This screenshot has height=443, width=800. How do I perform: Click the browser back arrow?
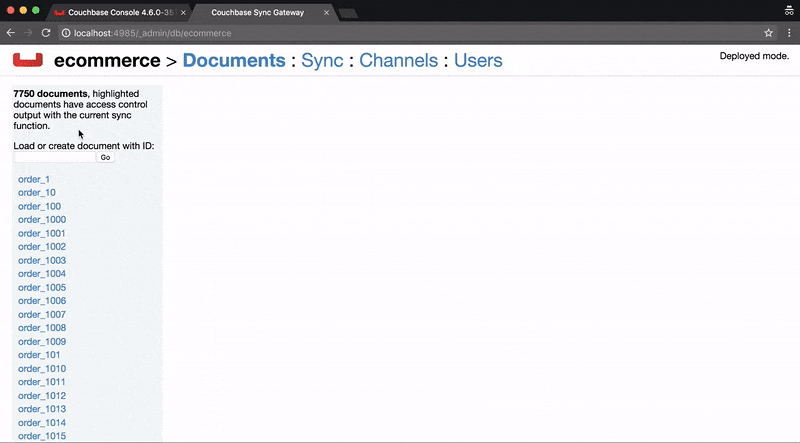point(11,33)
